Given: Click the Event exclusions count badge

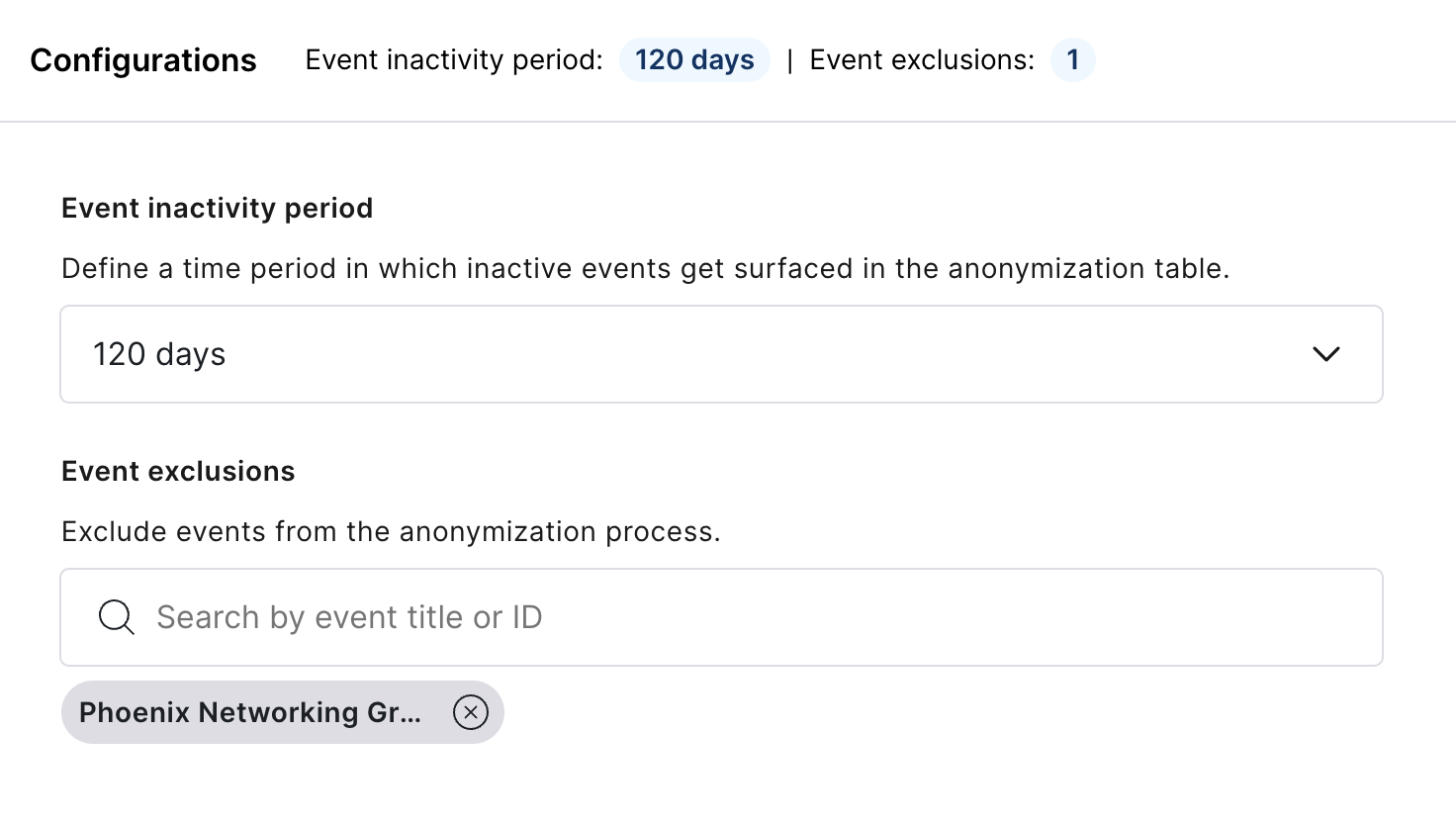Looking at the screenshot, I should coord(1072,59).
